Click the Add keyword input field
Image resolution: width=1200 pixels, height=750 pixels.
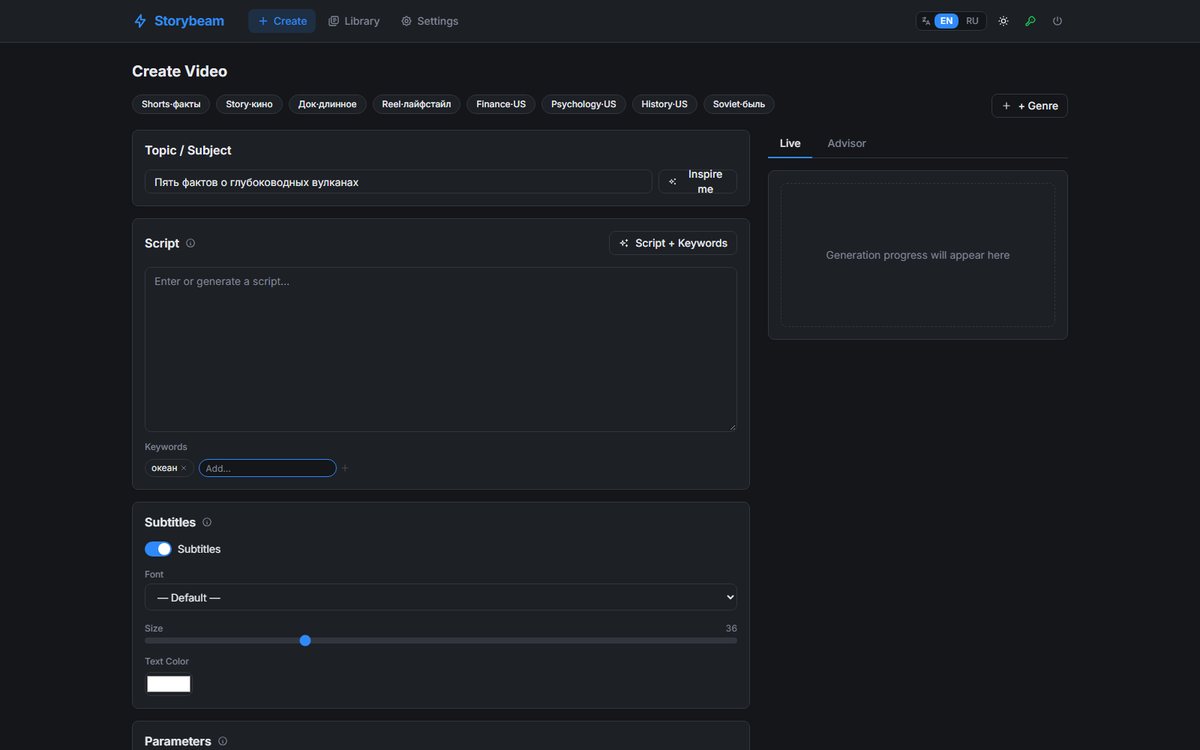[x=267, y=468]
